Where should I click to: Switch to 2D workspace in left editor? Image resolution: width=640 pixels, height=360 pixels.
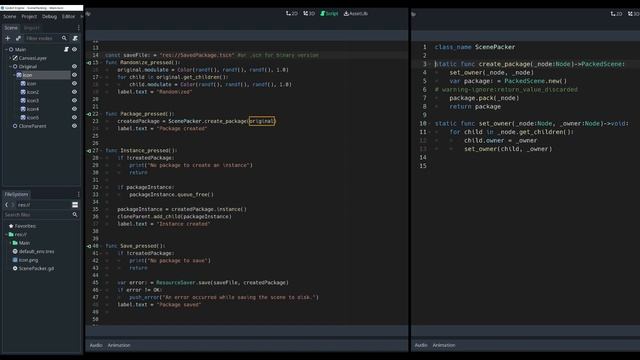(292, 13)
